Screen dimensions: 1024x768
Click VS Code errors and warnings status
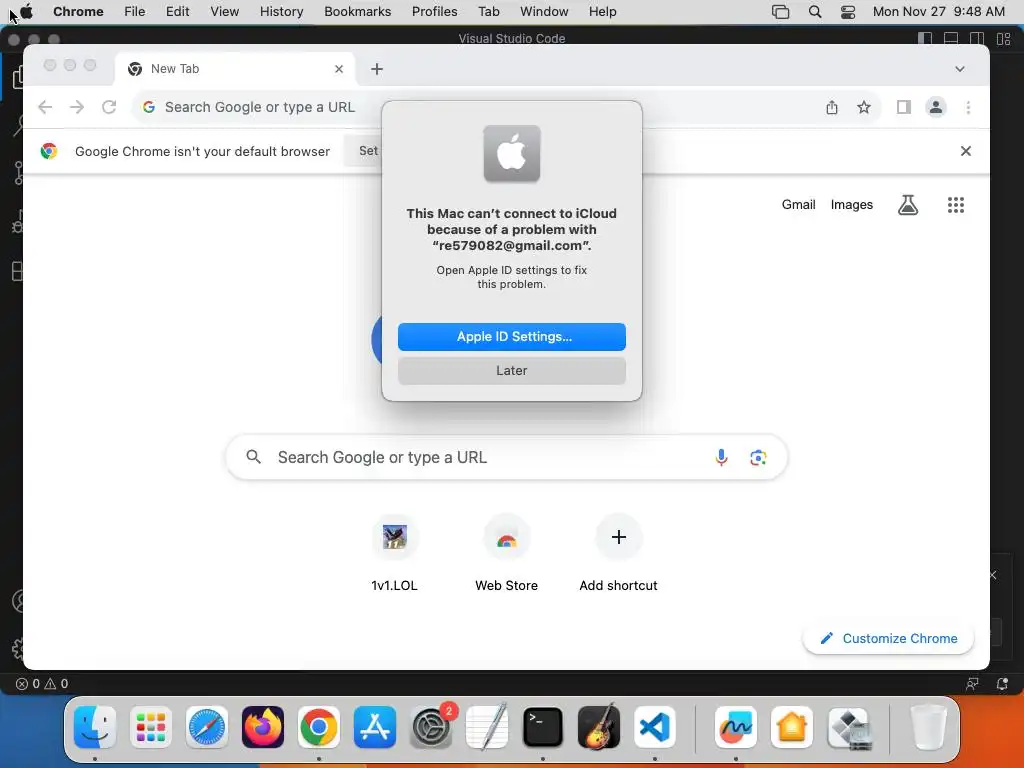(x=42, y=684)
